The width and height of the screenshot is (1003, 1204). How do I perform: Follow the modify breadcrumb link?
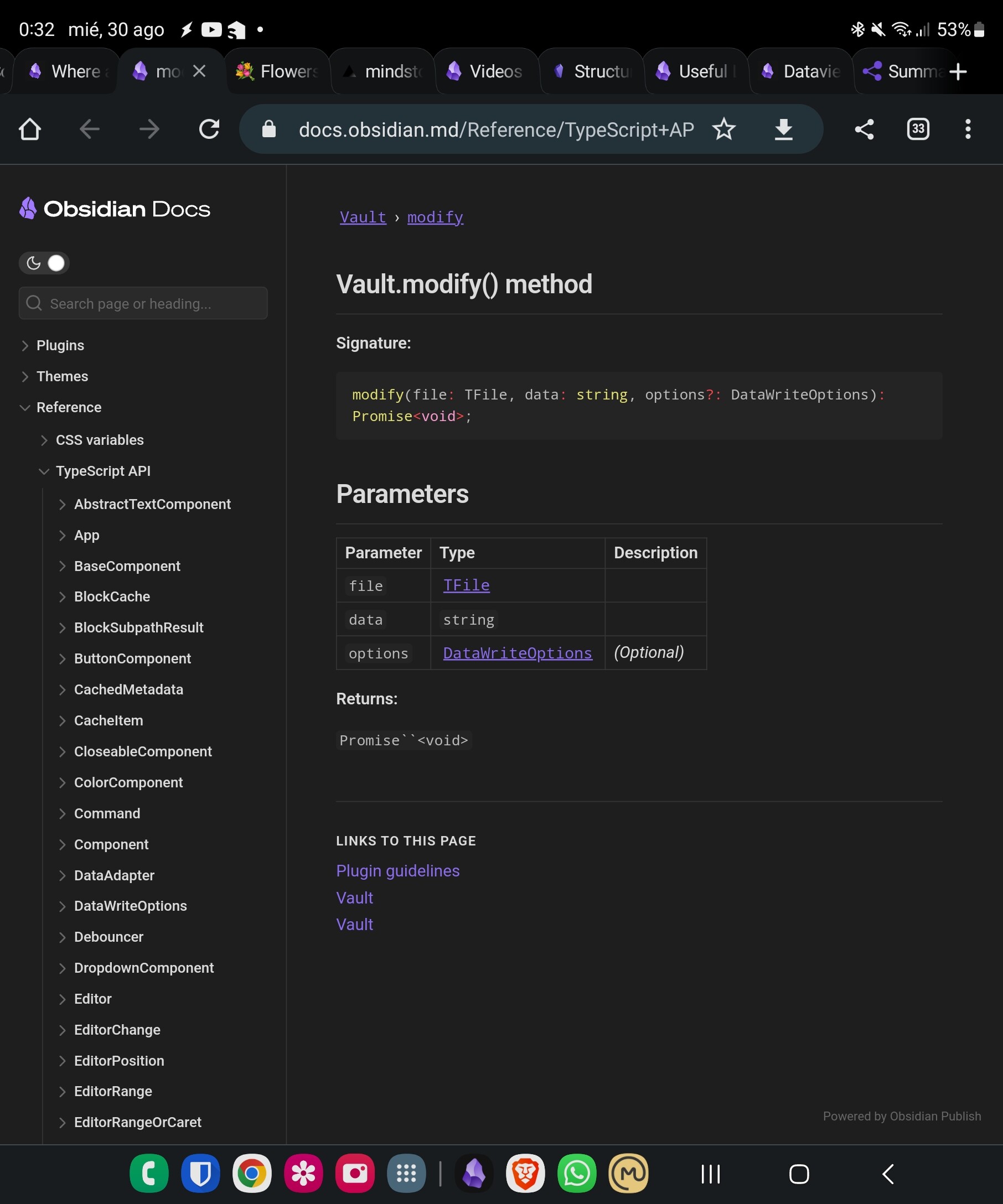point(435,217)
